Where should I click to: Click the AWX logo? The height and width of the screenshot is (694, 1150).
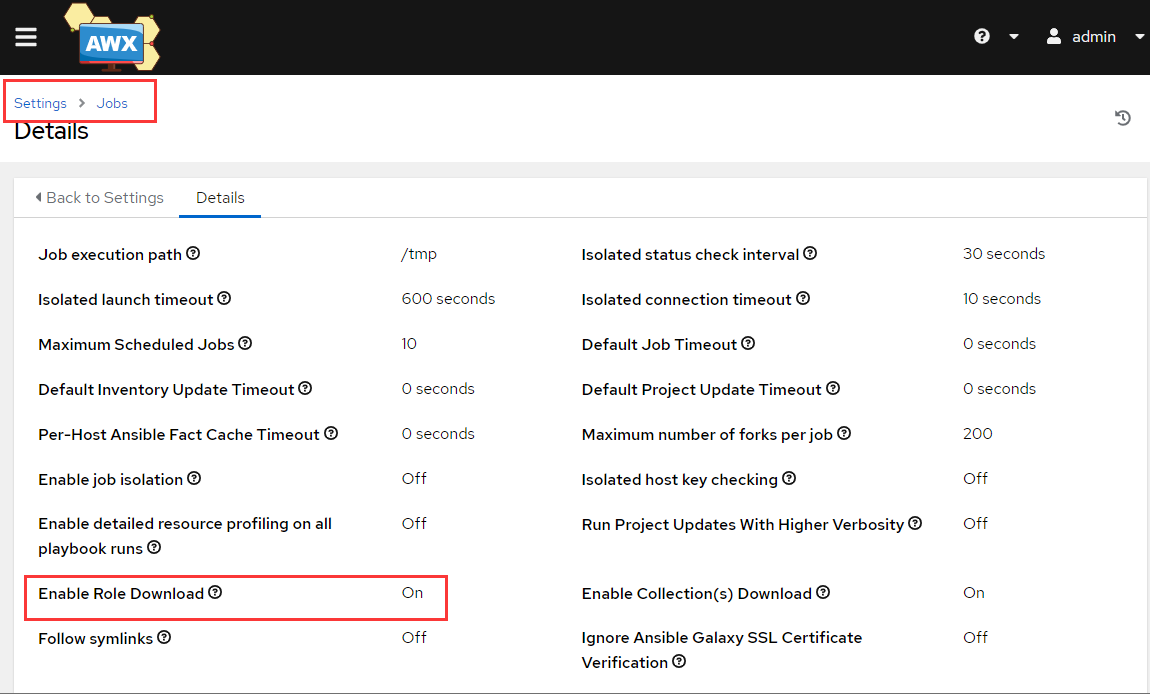tap(112, 37)
